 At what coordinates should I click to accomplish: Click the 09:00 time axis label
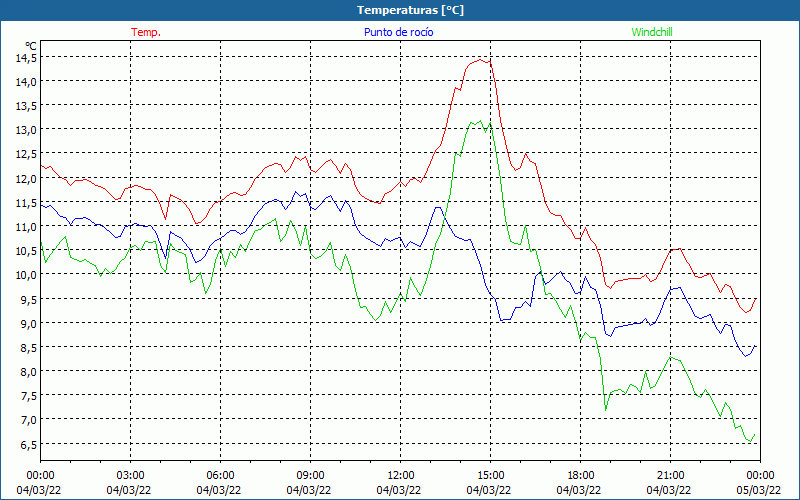[310, 476]
